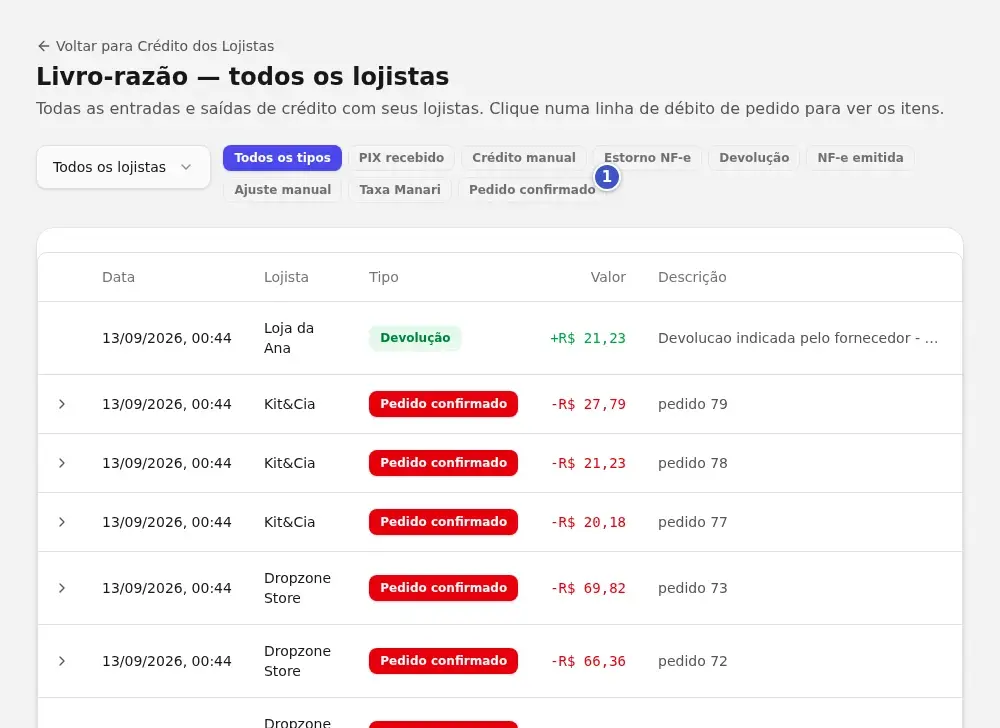The height and width of the screenshot is (728, 1000).
Task: Expand the pedido 73 row
Action: 62,588
